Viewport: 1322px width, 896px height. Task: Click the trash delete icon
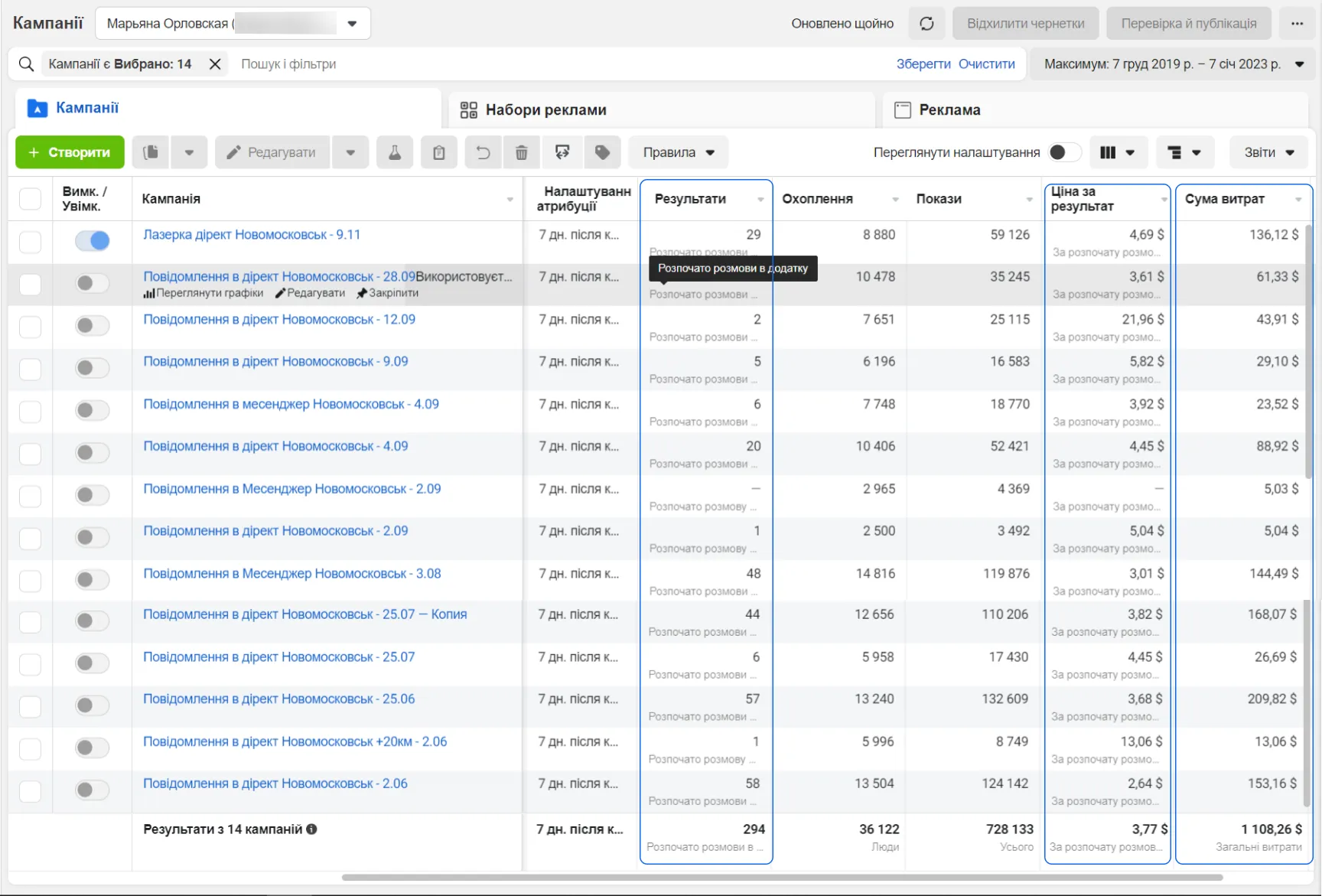(x=522, y=152)
